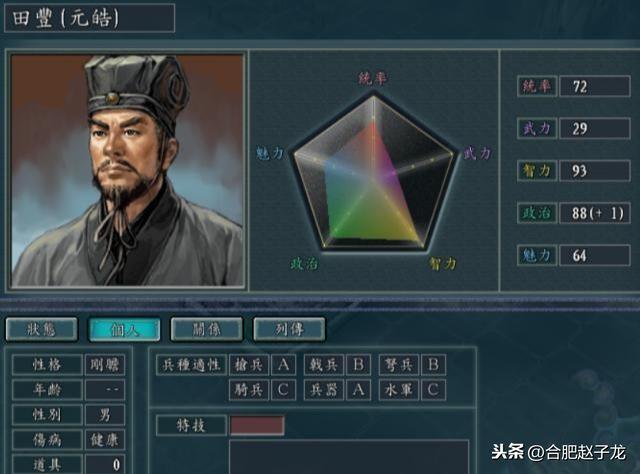Click Tian Feng's portrait image
Image resolution: width=640 pixels, height=474 pixels.
127,170
